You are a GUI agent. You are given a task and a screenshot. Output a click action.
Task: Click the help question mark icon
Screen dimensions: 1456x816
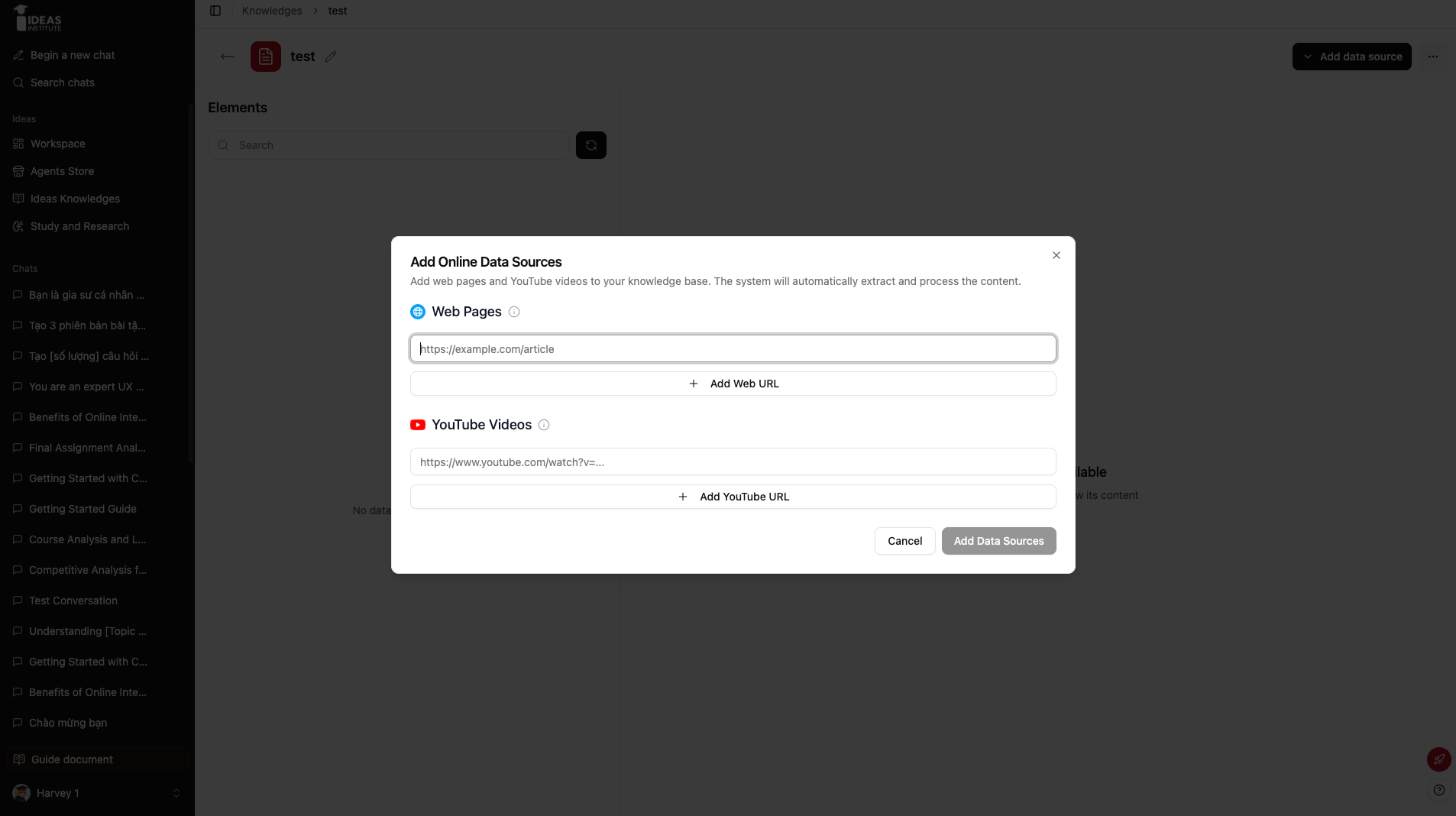point(1439,790)
